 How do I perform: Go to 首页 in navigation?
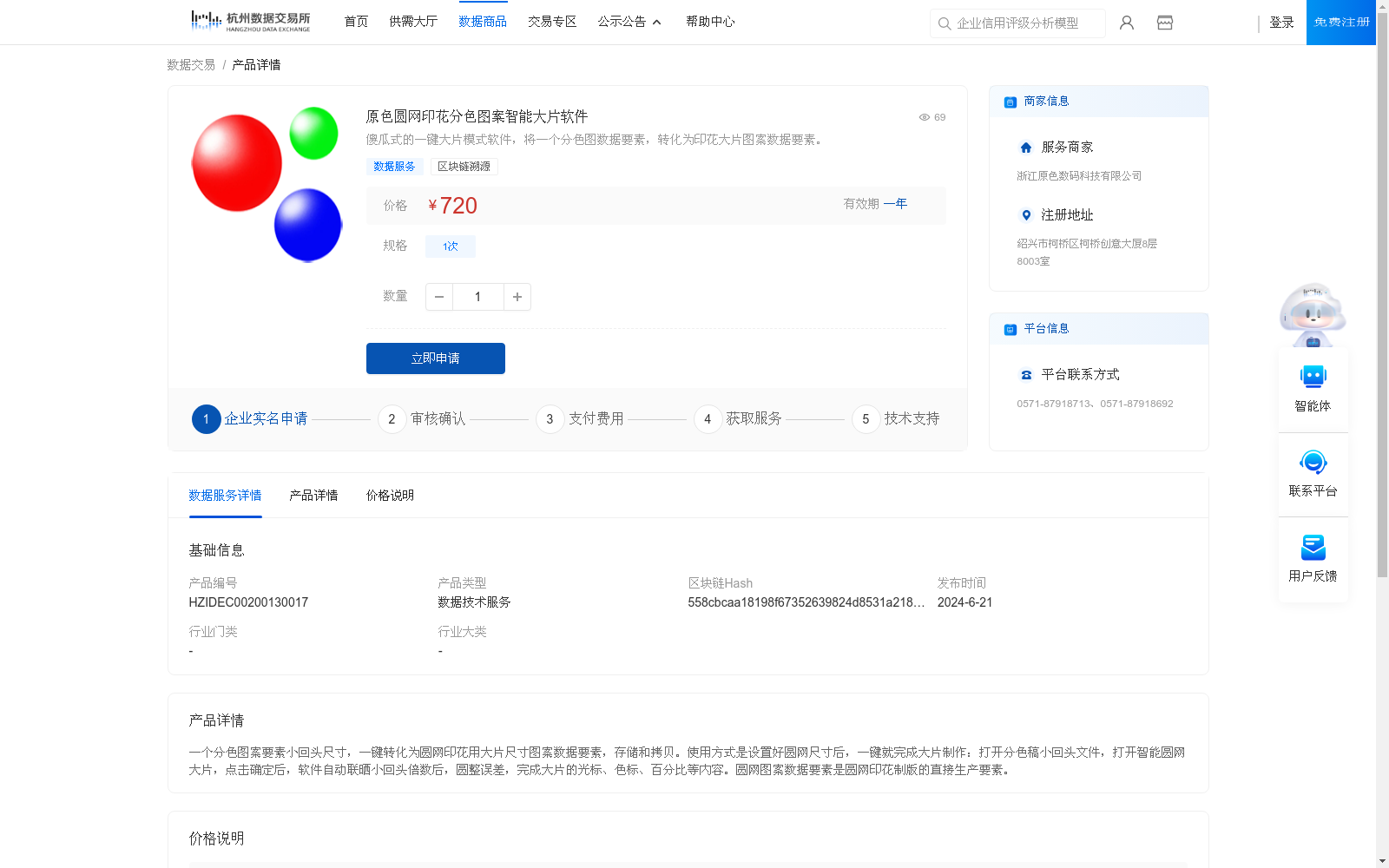coord(356,22)
